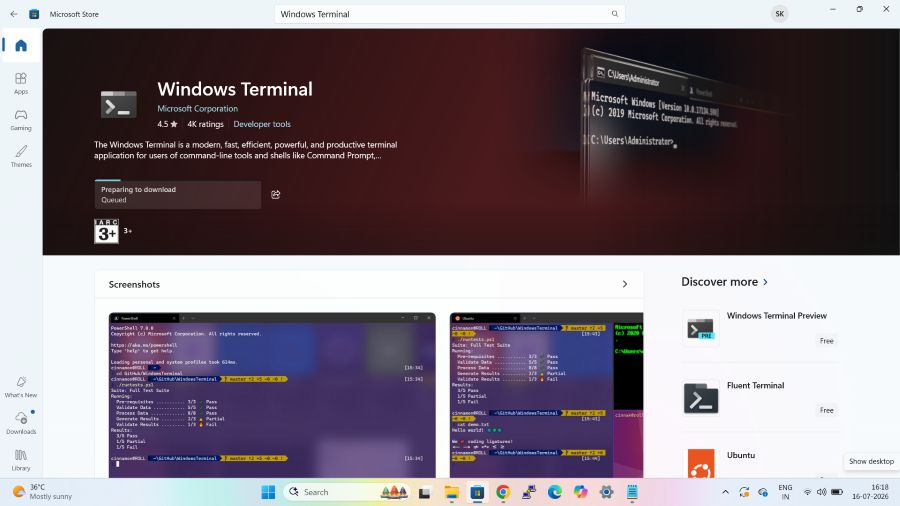Open What's New in sidebar
The width and height of the screenshot is (900, 506).
(x=21, y=387)
